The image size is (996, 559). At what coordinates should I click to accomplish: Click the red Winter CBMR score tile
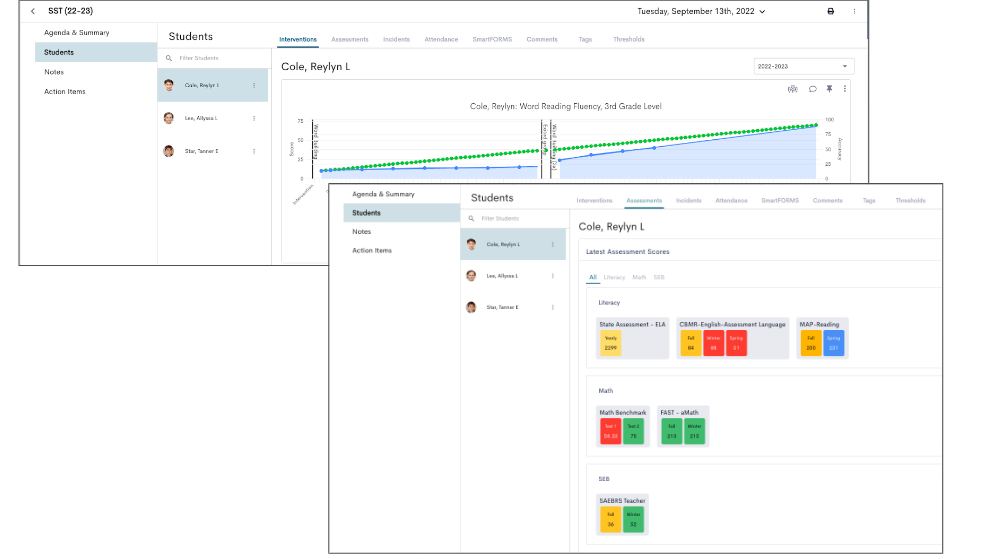click(x=712, y=344)
